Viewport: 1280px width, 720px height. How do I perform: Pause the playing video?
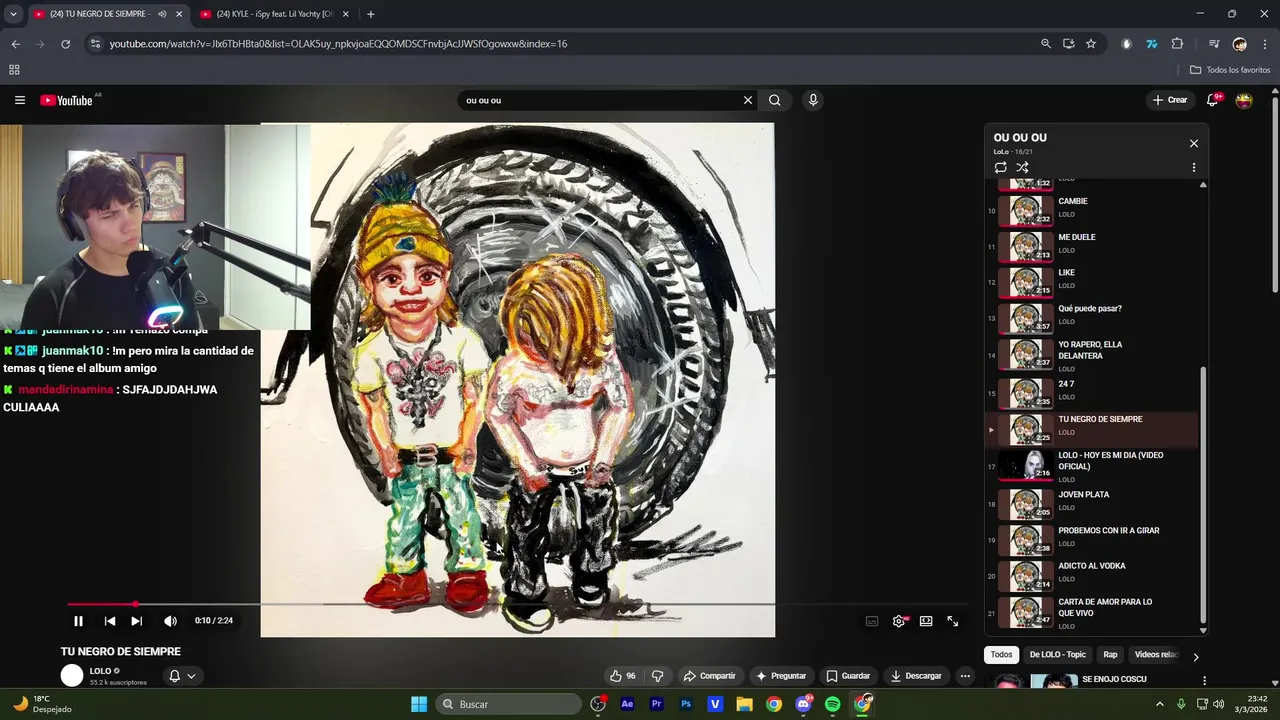78,621
